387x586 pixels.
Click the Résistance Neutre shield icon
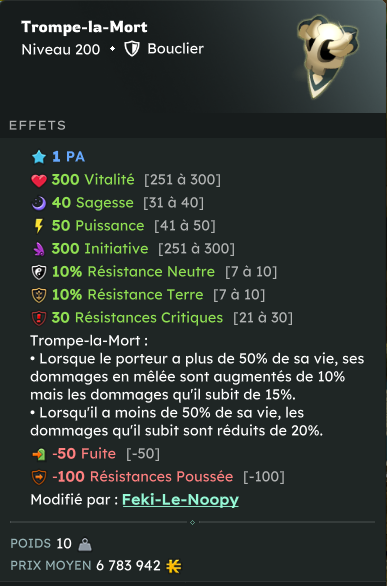click(39, 272)
